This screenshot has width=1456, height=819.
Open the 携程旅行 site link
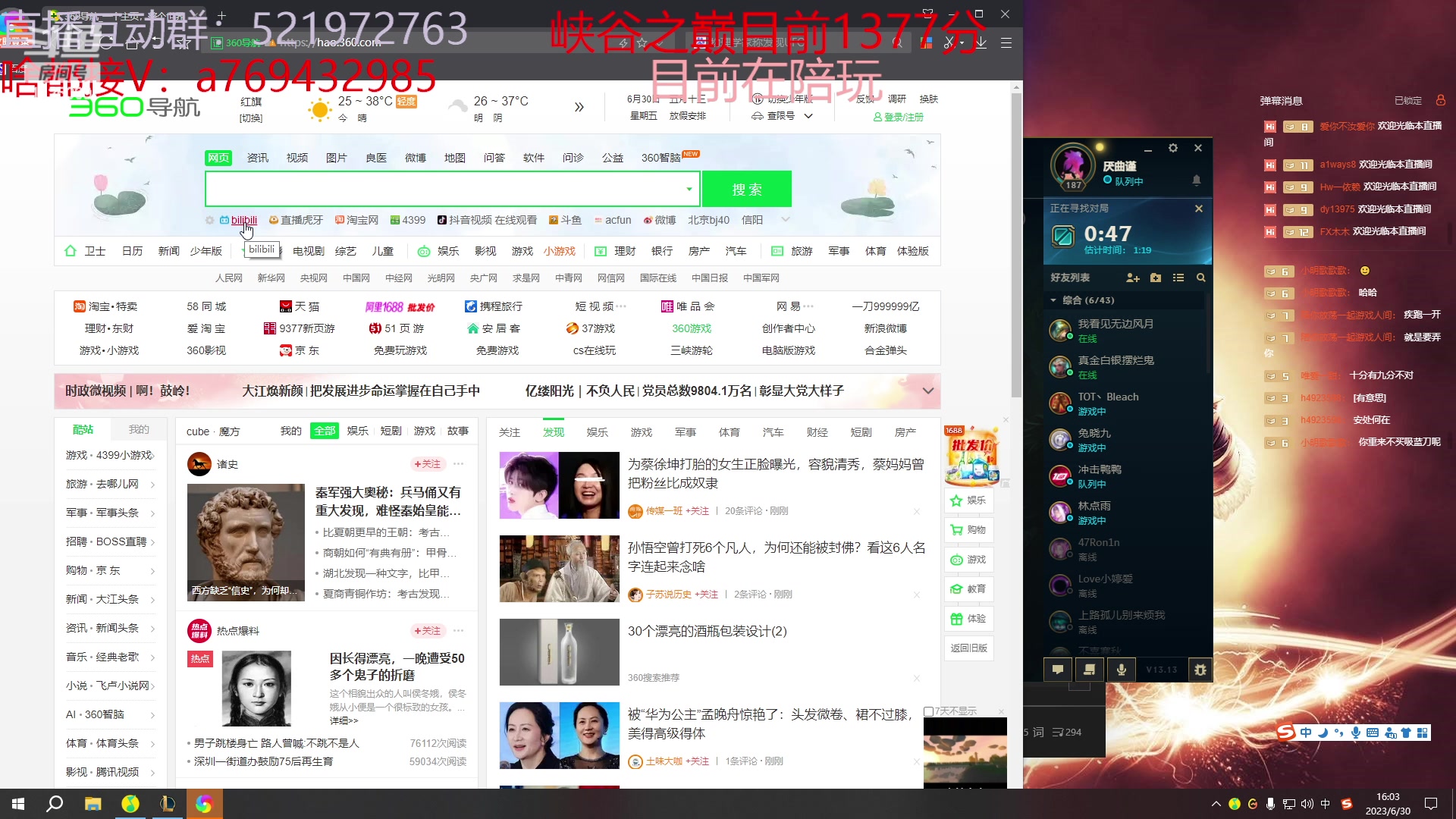(x=494, y=306)
